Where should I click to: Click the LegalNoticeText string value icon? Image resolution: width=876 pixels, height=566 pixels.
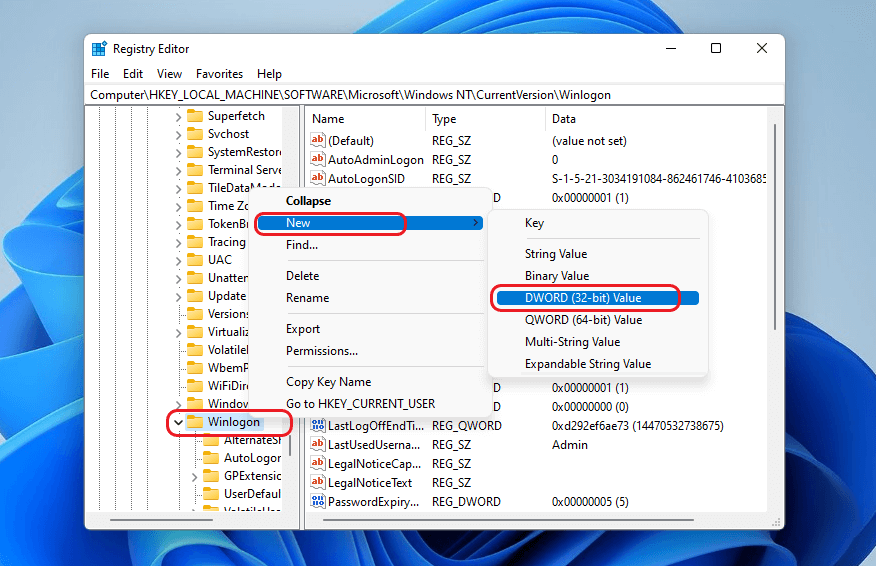coord(317,483)
